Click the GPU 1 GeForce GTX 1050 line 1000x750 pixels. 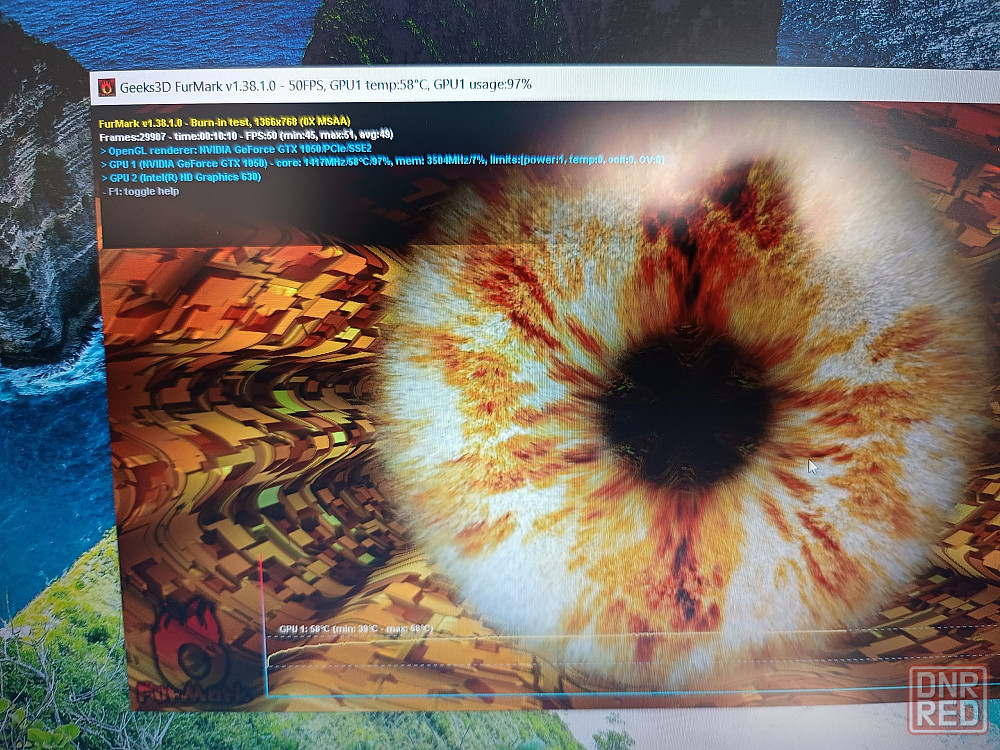click(x=382, y=163)
